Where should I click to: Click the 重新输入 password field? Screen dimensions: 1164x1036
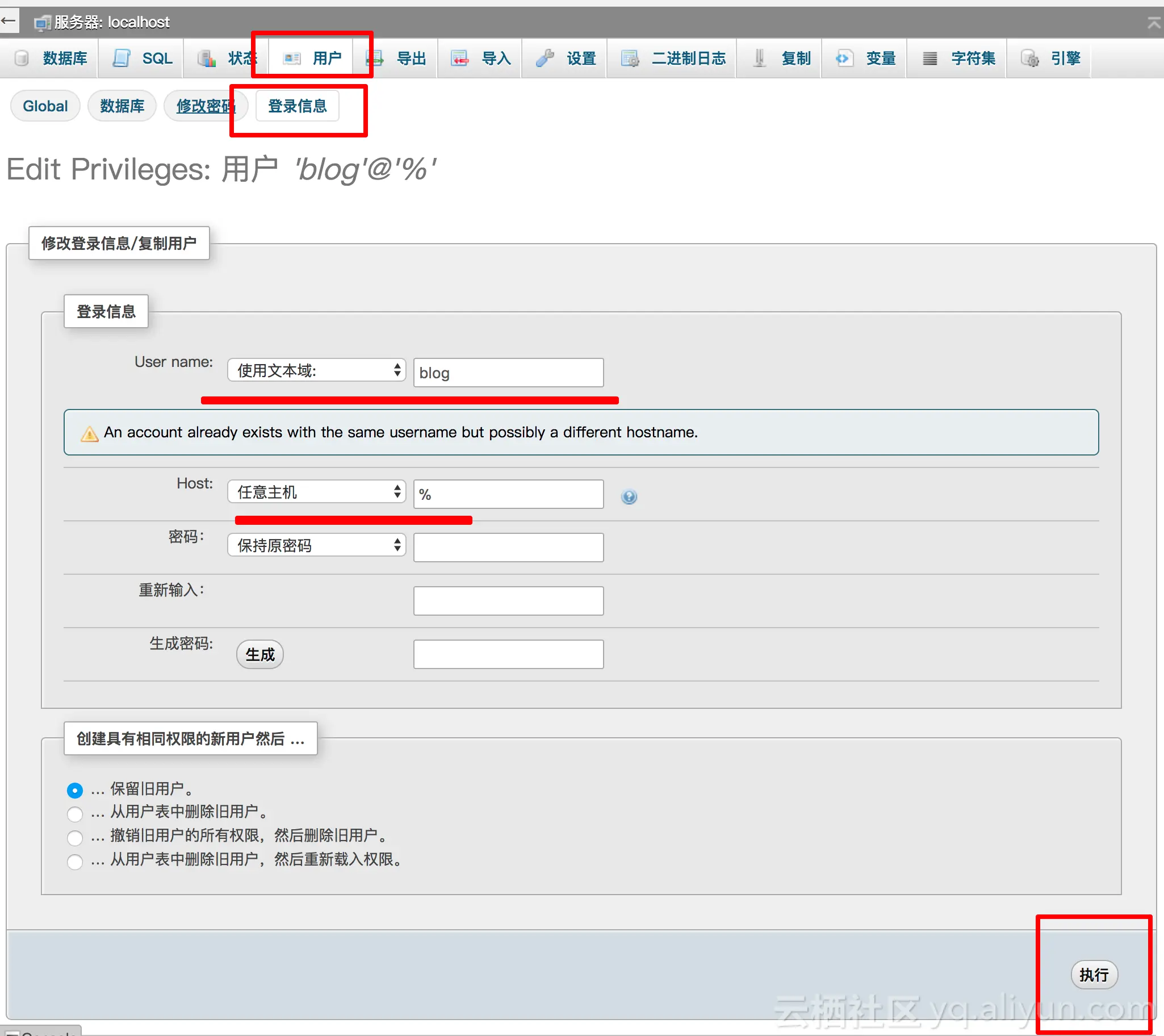[x=508, y=600]
